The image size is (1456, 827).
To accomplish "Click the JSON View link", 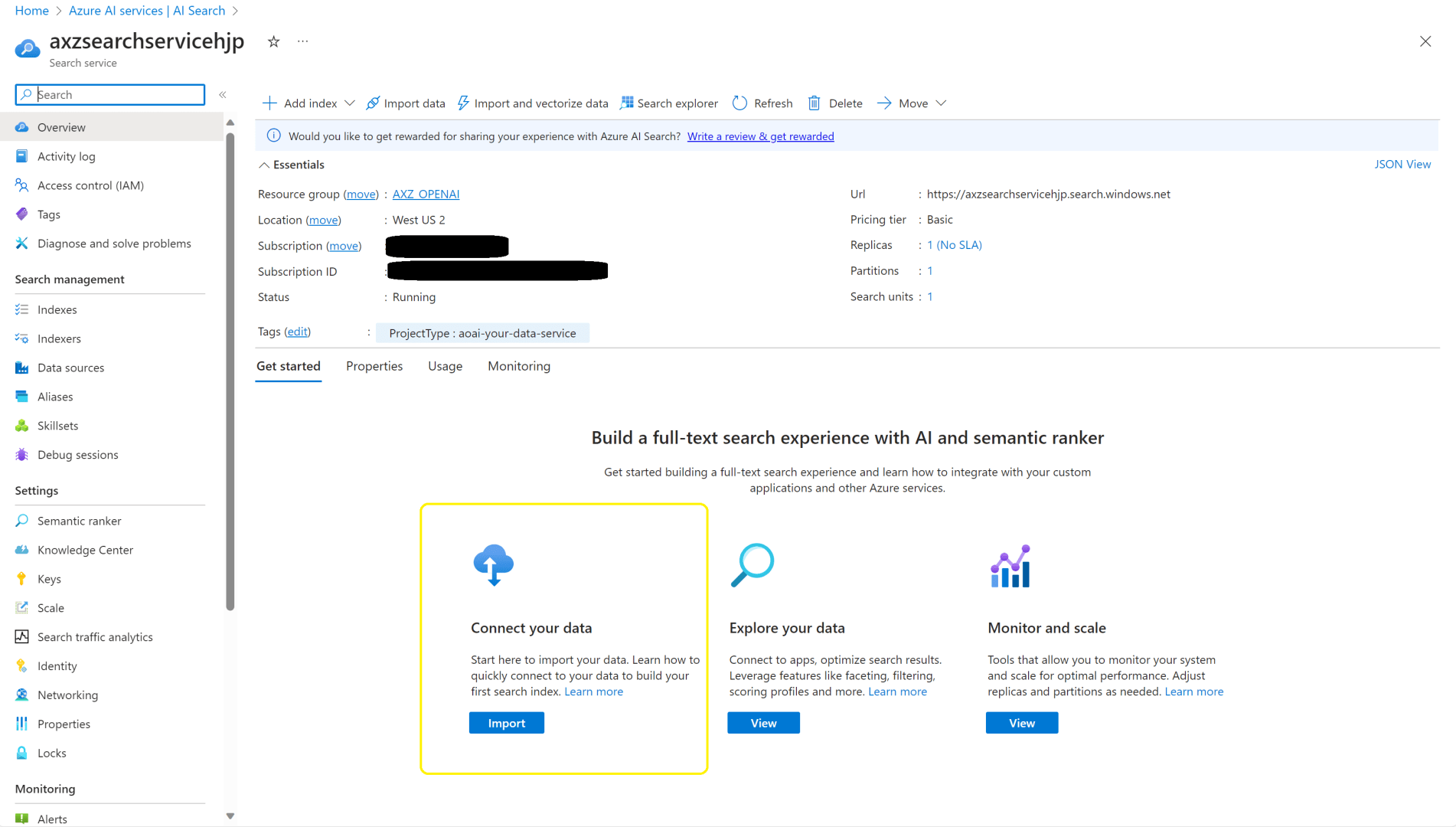I will [x=1402, y=164].
